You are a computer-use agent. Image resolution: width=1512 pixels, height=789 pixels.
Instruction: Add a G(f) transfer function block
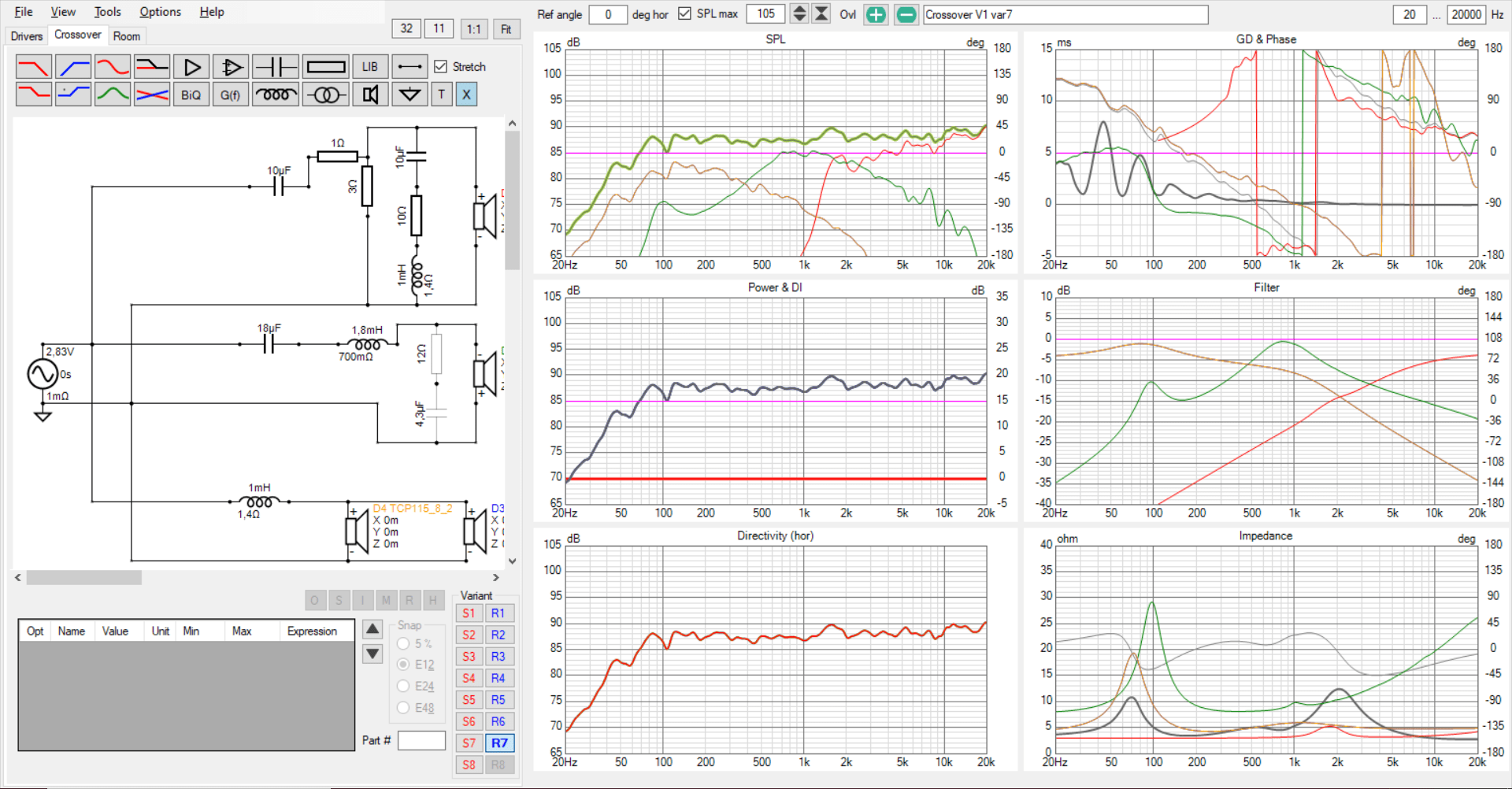click(x=231, y=94)
